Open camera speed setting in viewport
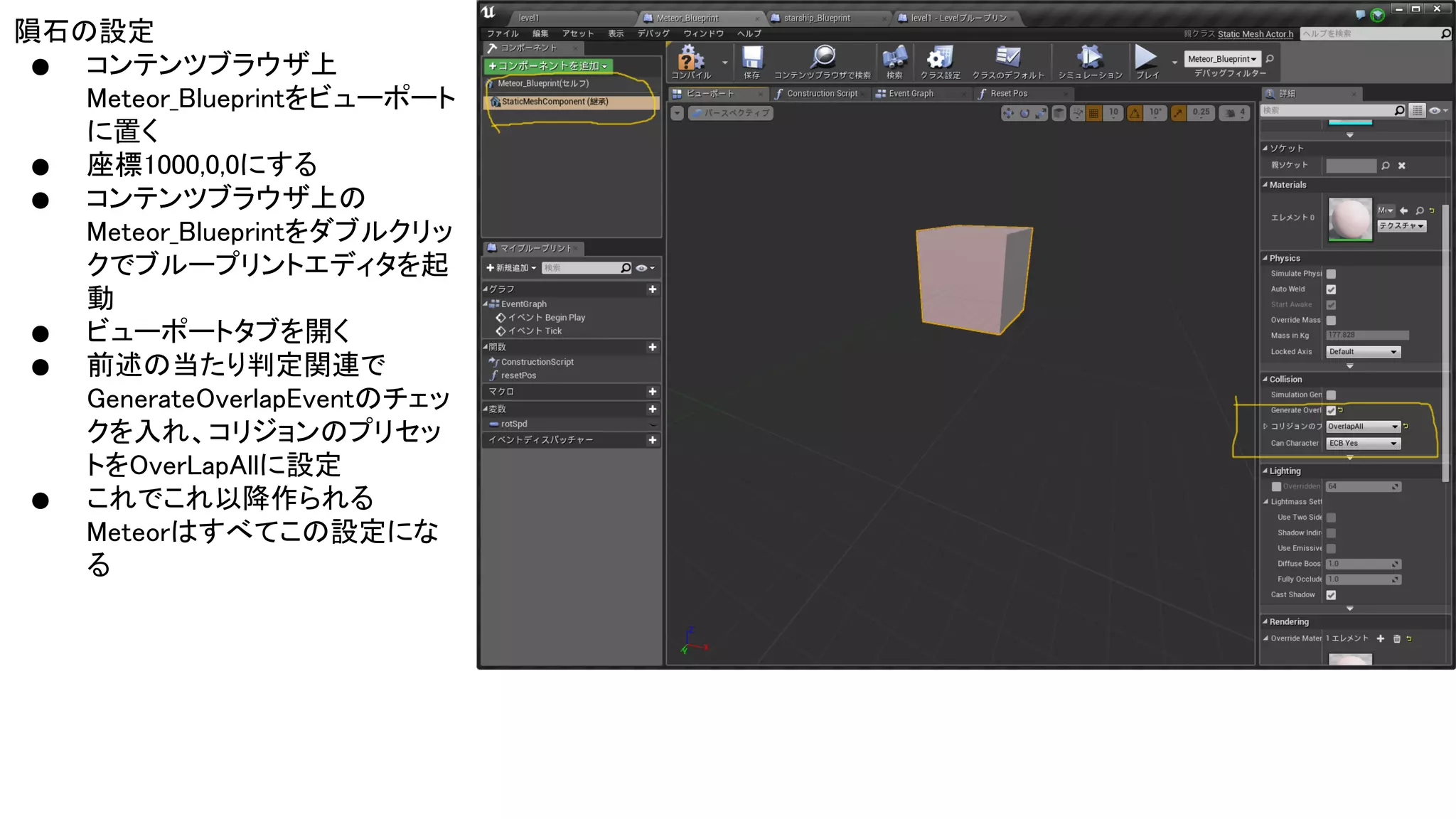This screenshot has height=819, width=1456. pyautogui.click(x=1234, y=113)
